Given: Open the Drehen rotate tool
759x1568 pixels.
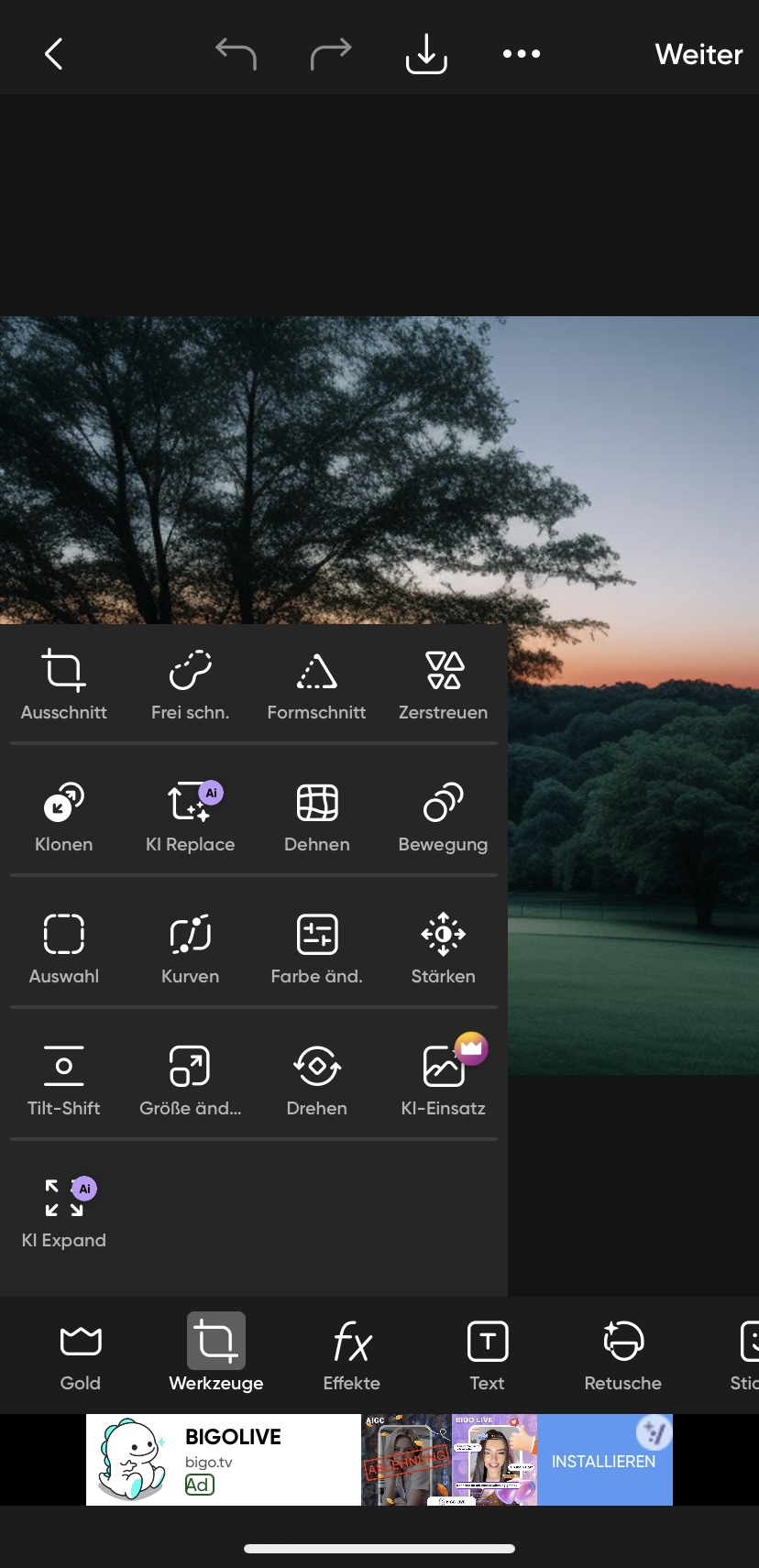Looking at the screenshot, I should pyautogui.click(x=316, y=1080).
